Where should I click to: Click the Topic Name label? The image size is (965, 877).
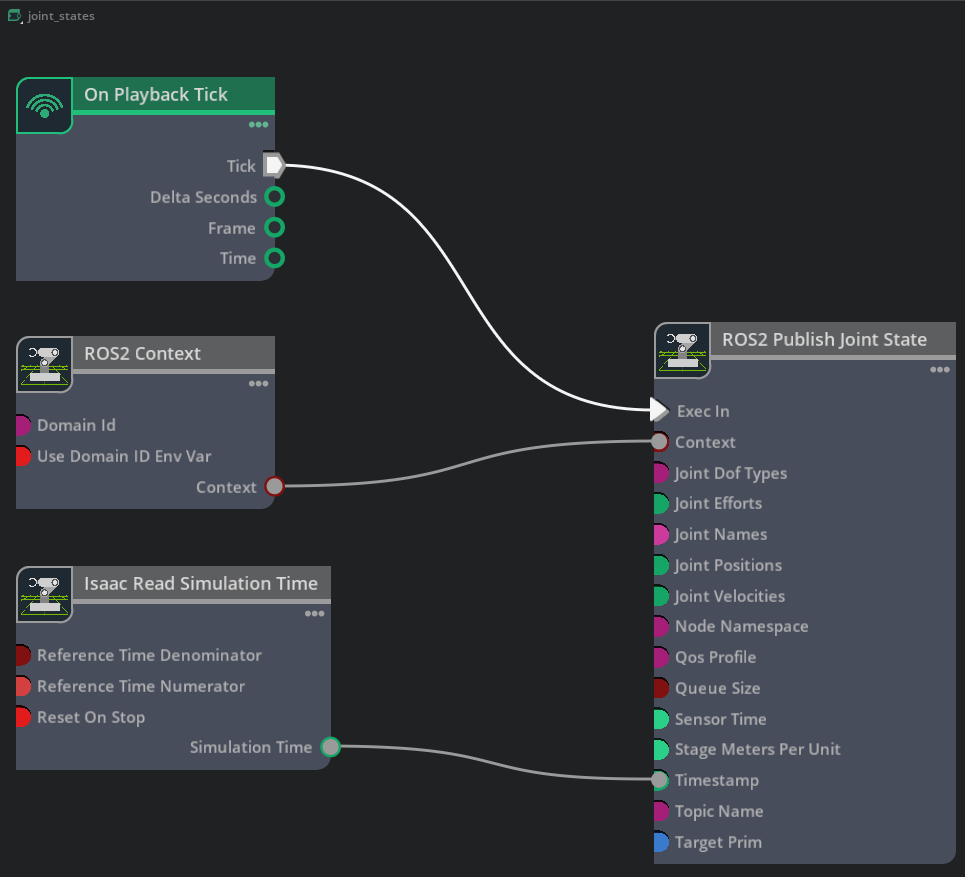(x=719, y=811)
